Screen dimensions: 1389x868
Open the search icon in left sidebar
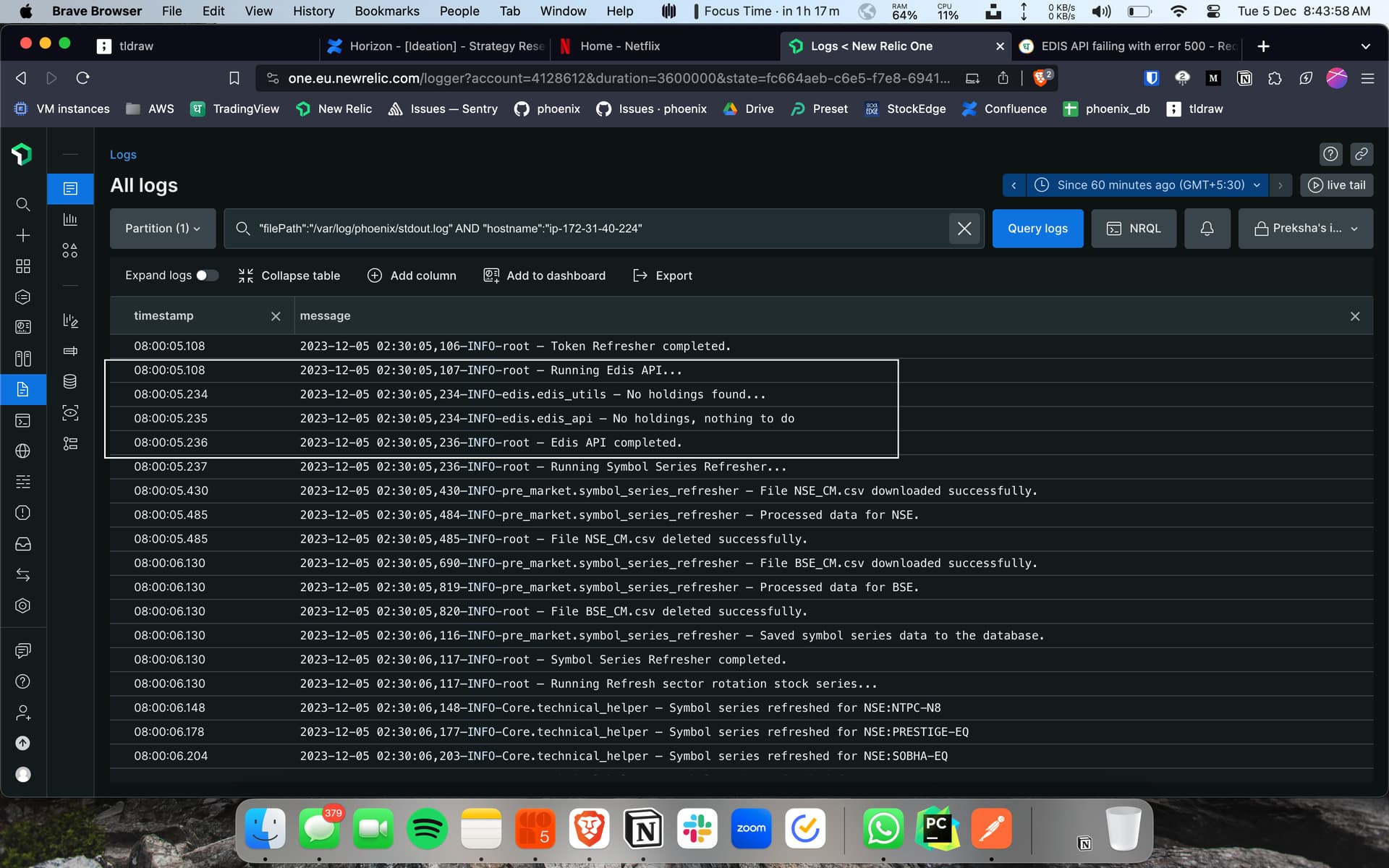pyautogui.click(x=23, y=205)
